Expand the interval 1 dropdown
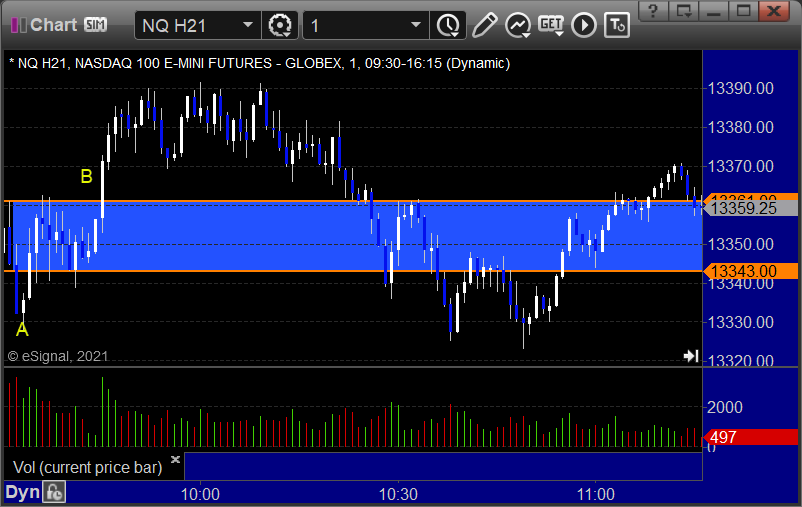 coord(416,25)
